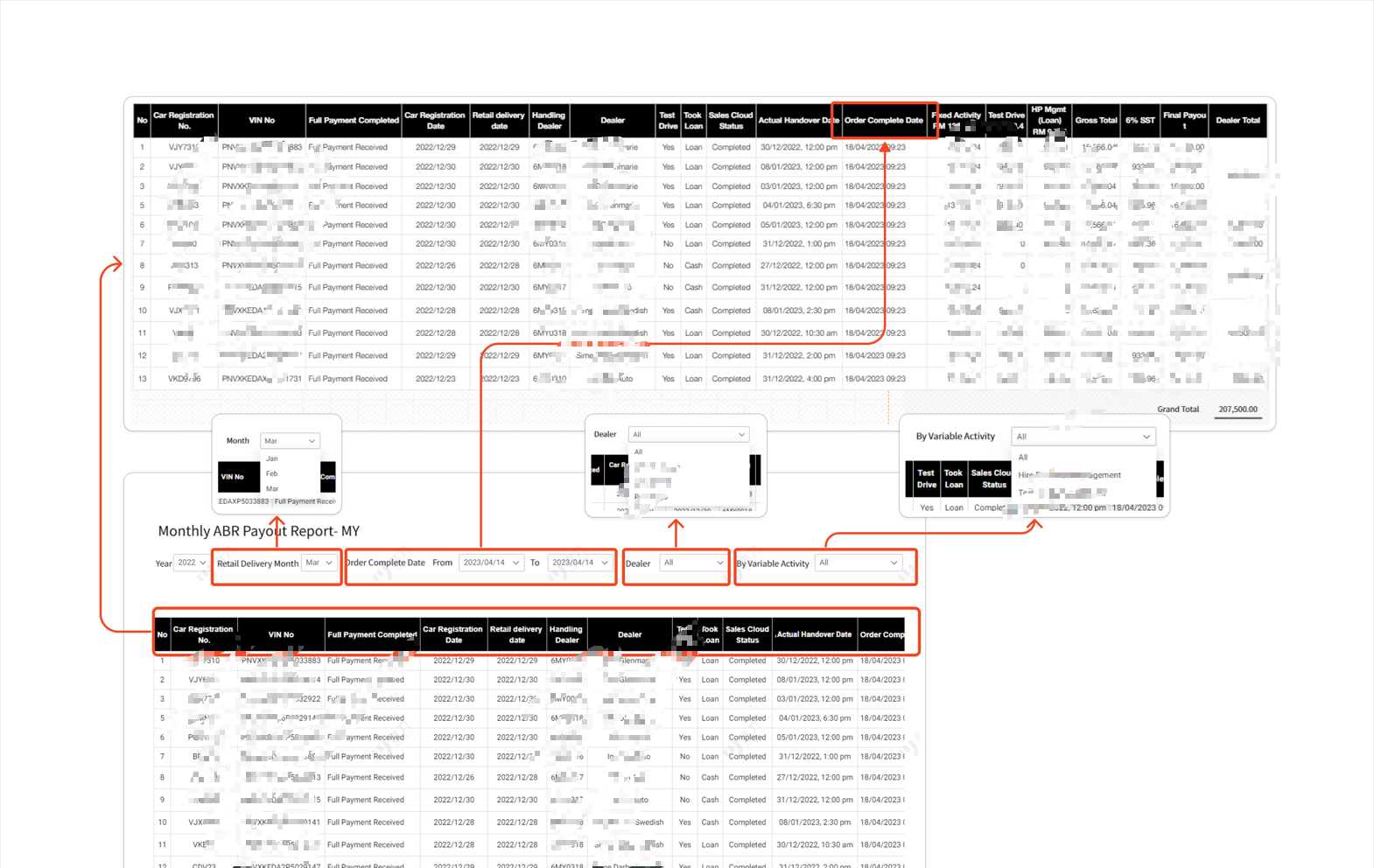The image size is (1374, 868).
Task: Click Dealer header in bottom report table
Action: click(629, 634)
